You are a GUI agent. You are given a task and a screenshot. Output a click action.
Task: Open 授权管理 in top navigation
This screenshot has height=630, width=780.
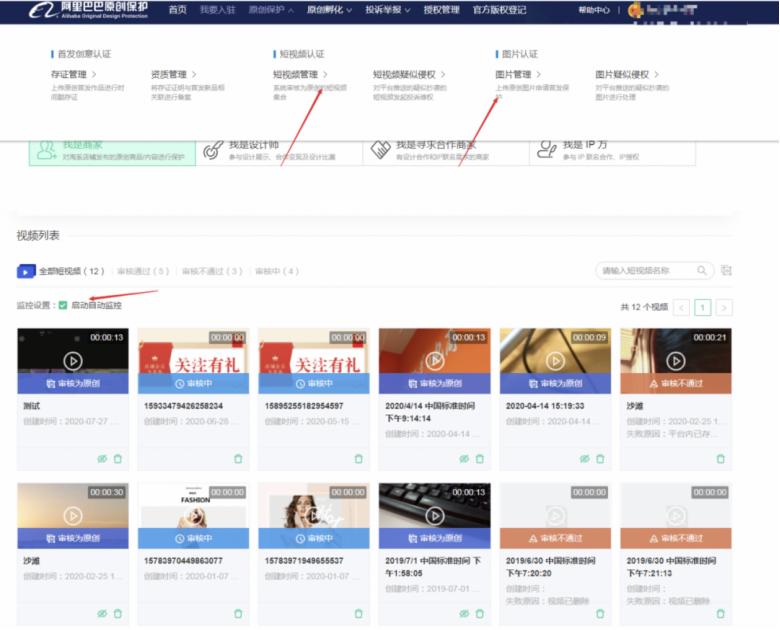click(441, 10)
